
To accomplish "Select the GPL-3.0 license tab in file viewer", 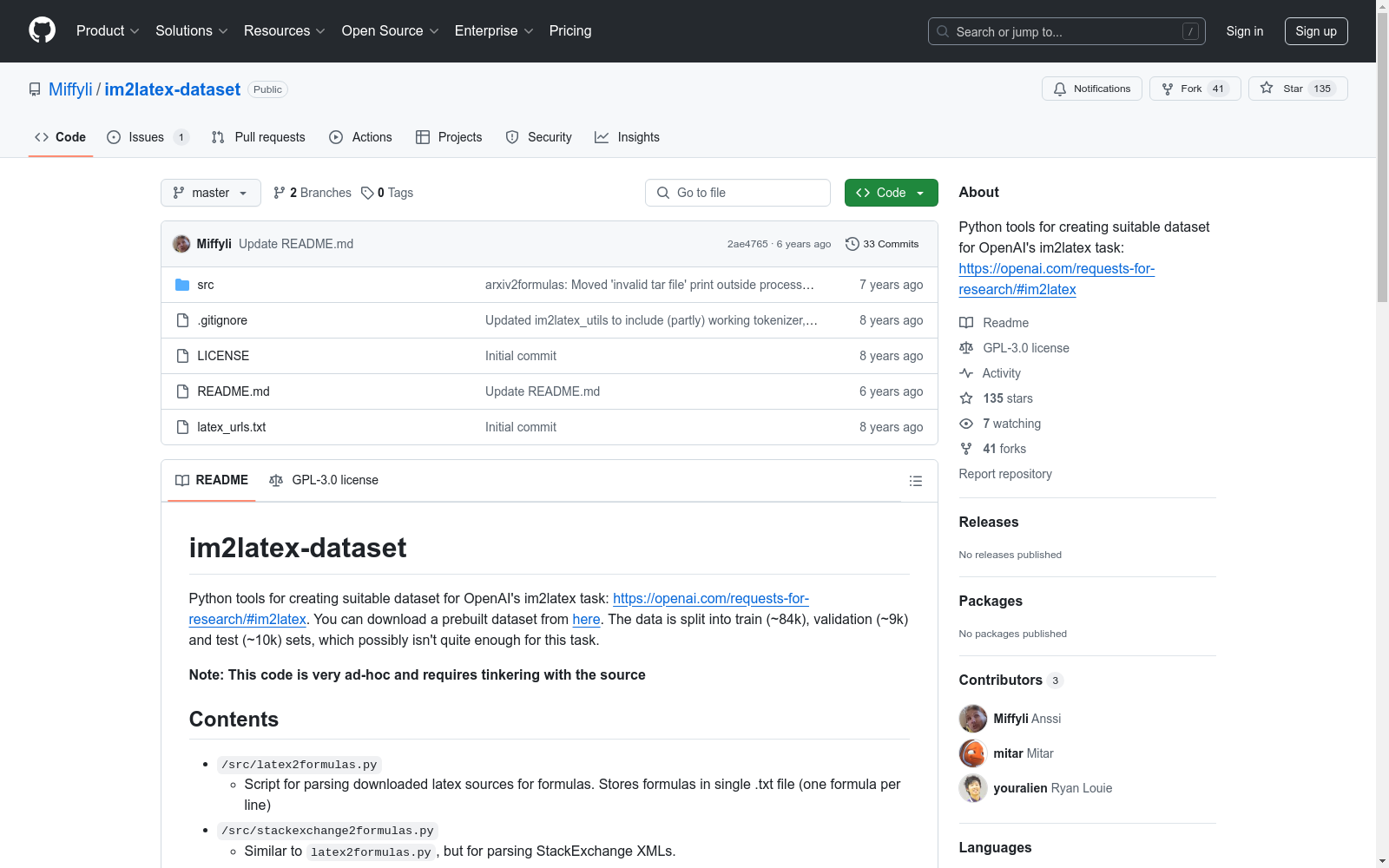I will [324, 480].
